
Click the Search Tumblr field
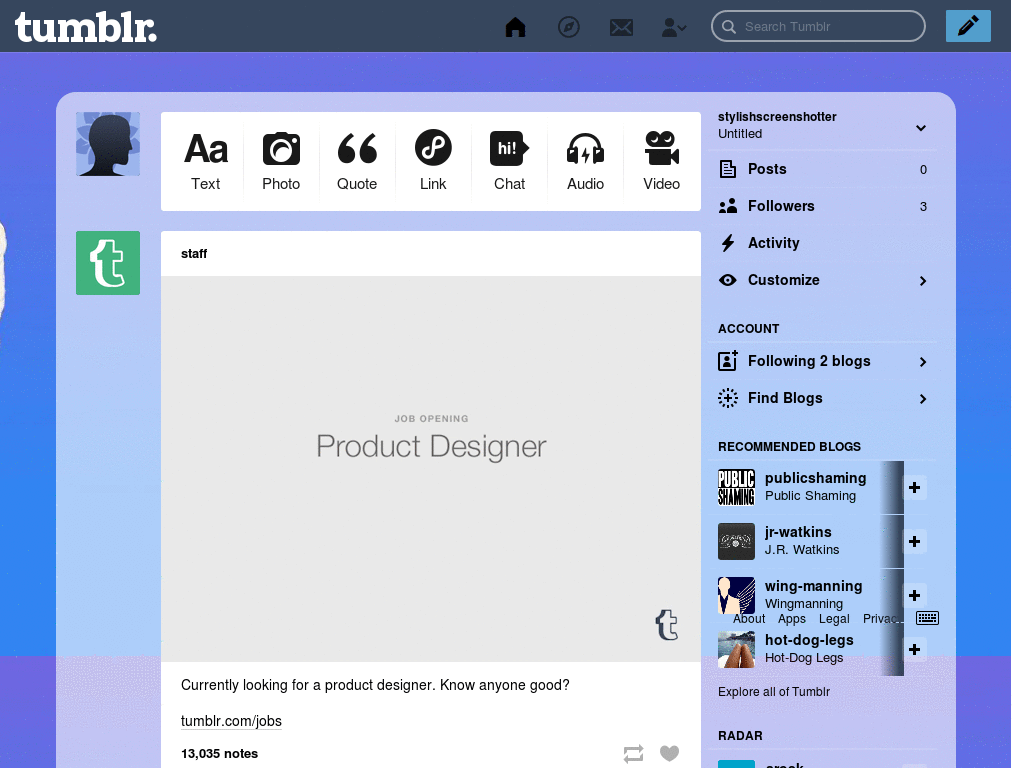point(818,26)
